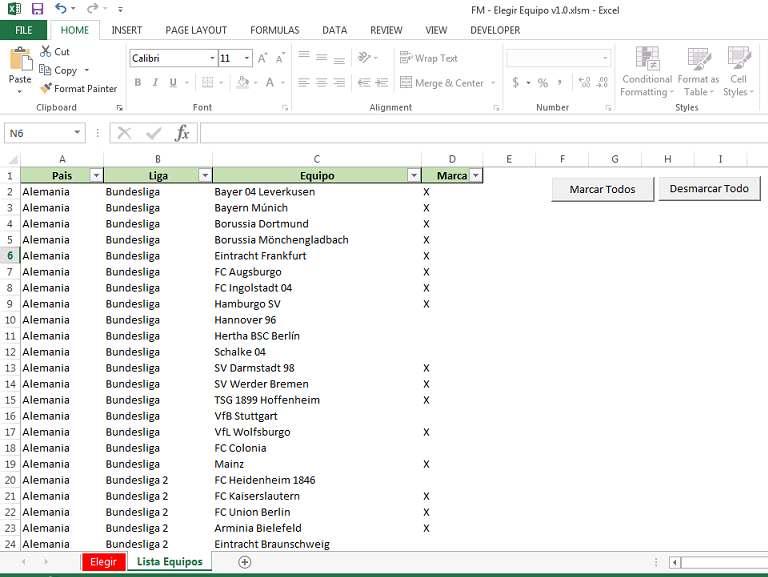Screen dimensions: 768x577
Task: Switch to the FORMULAS tab
Action: pyautogui.click(x=275, y=30)
